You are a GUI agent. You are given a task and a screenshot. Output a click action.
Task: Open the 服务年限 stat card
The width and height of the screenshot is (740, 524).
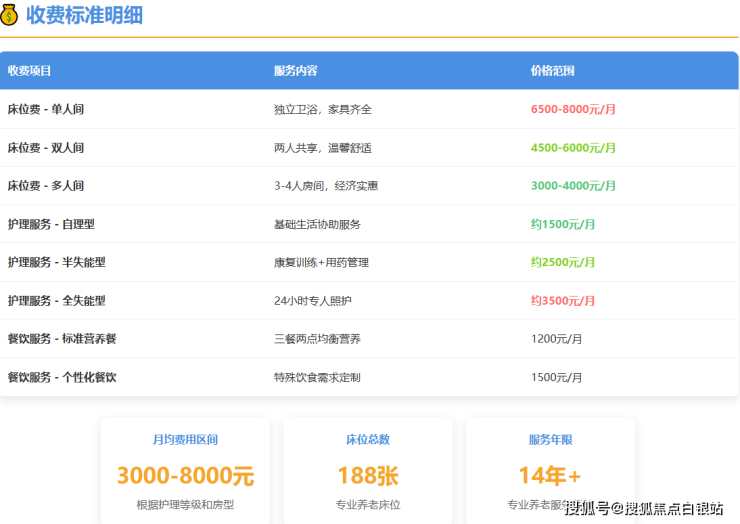coord(550,470)
